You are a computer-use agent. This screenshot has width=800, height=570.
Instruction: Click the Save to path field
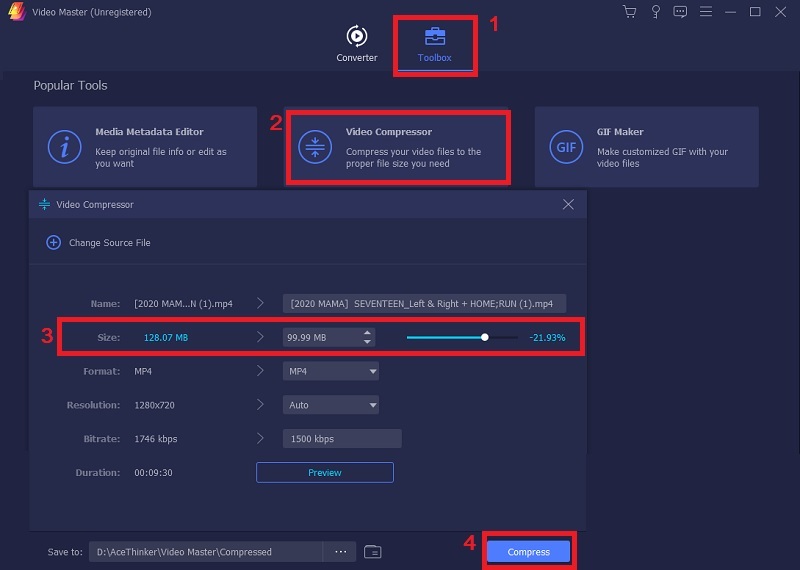click(206, 552)
